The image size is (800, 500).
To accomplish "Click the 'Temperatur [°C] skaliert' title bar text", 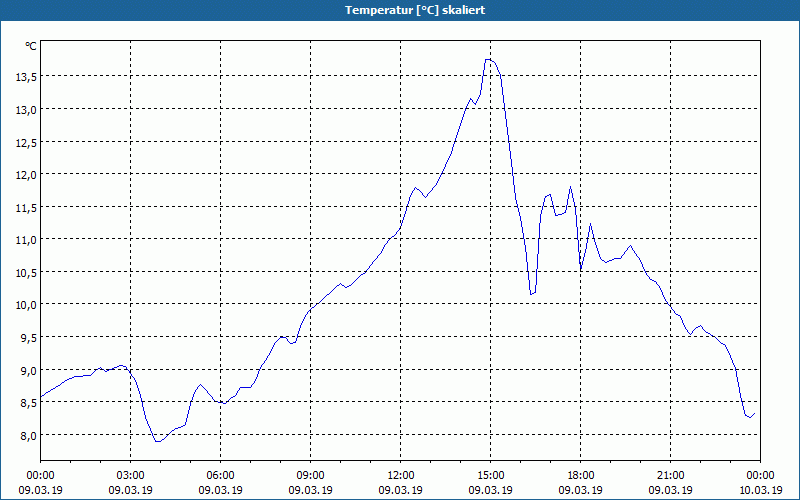I will pos(415,10).
